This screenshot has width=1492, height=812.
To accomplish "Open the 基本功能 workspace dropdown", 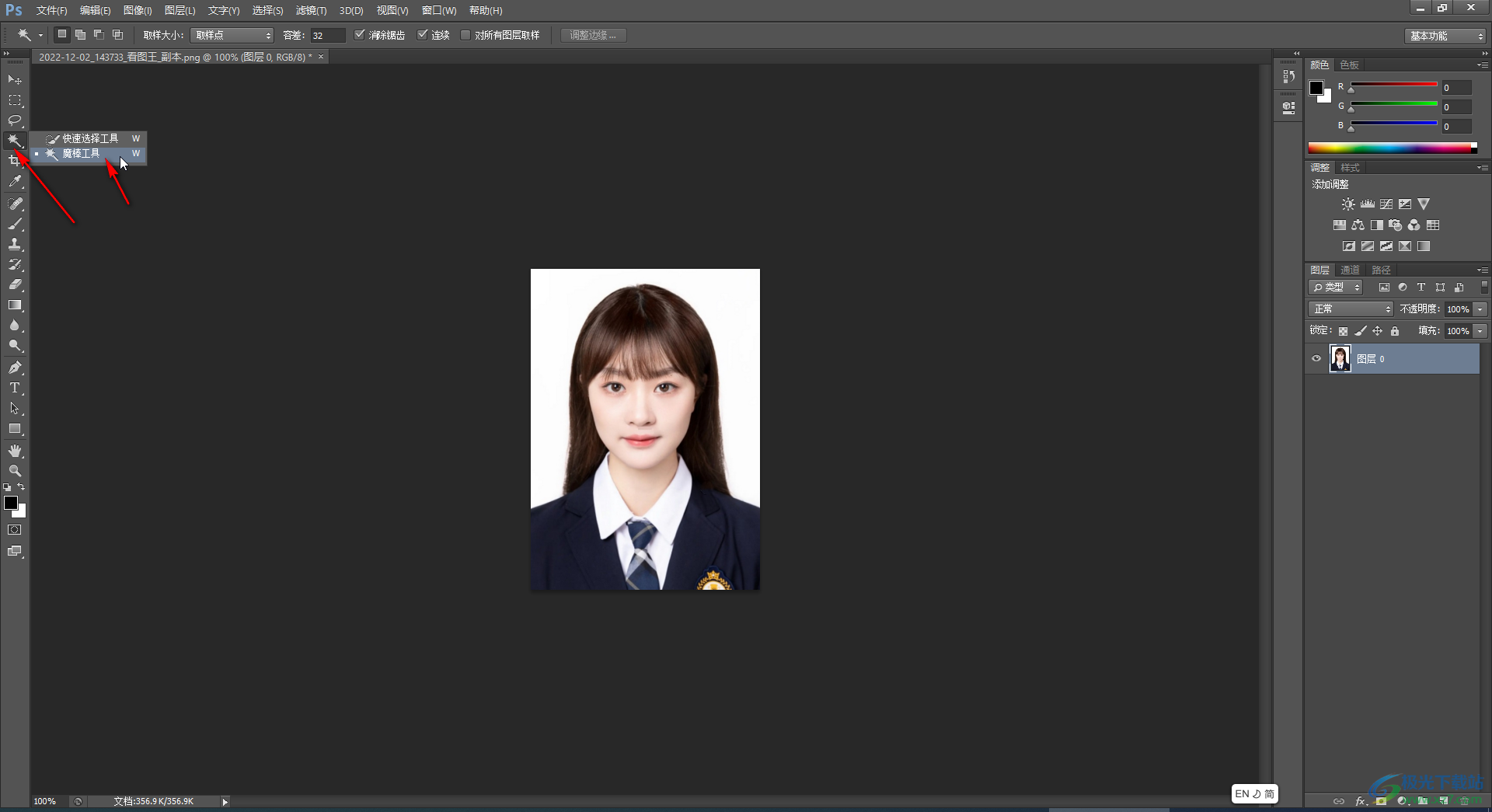I will click(1445, 36).
